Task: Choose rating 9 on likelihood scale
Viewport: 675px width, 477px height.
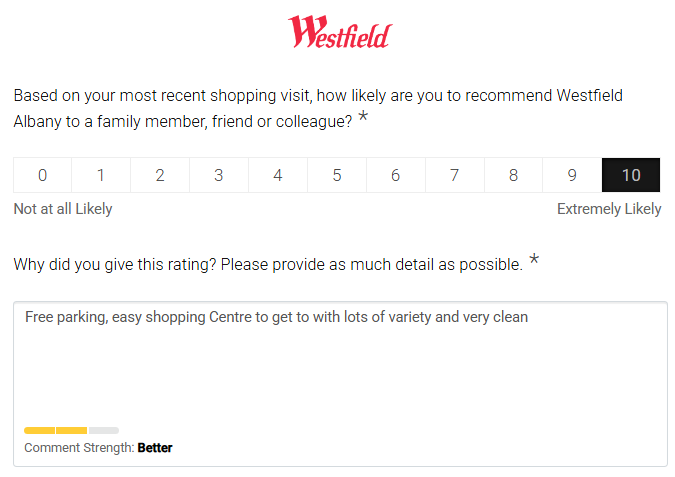Action: coord(572,175)
